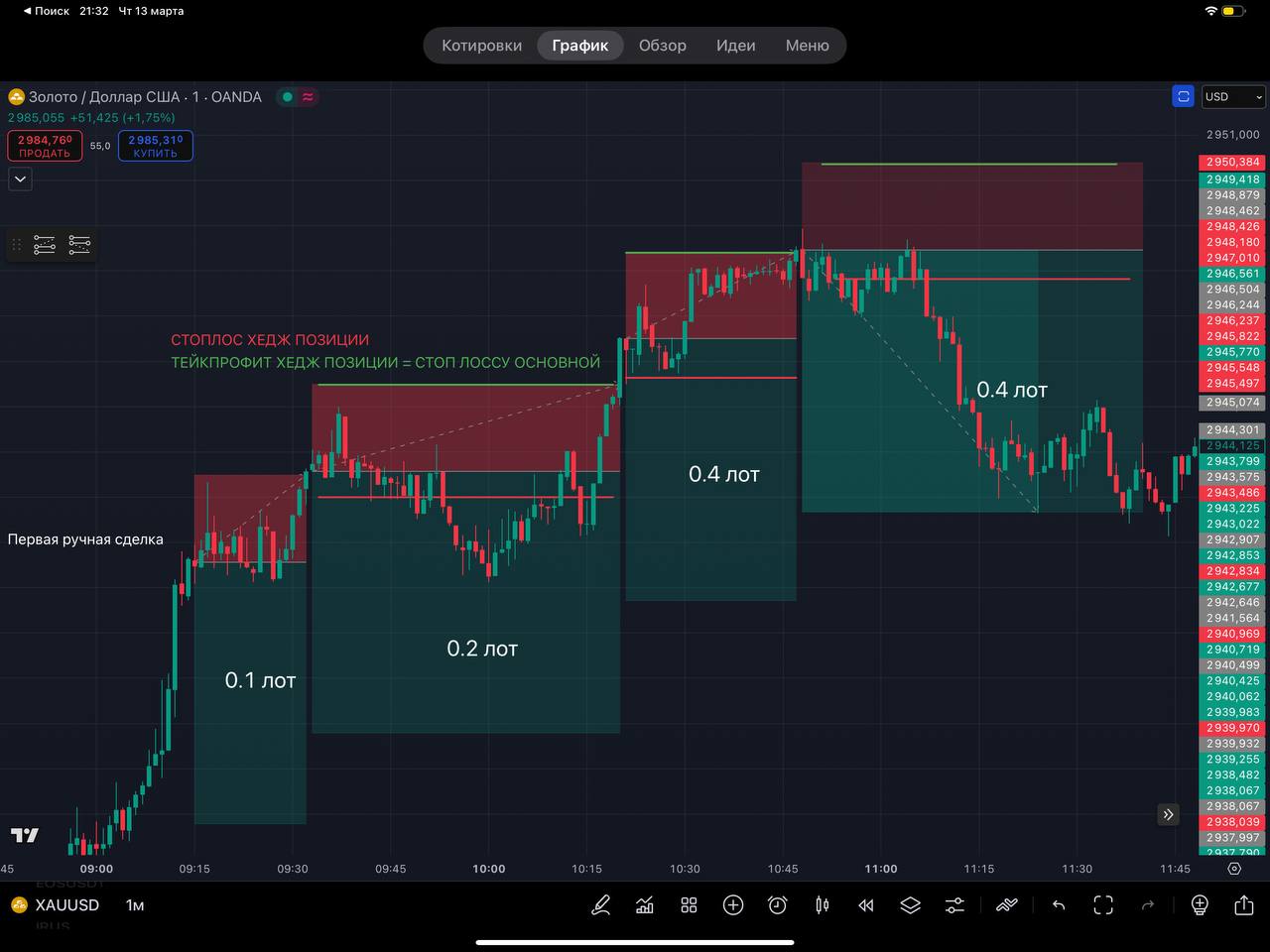
Task: Open the chart layout grid icon
Action: tap(689, 905)
